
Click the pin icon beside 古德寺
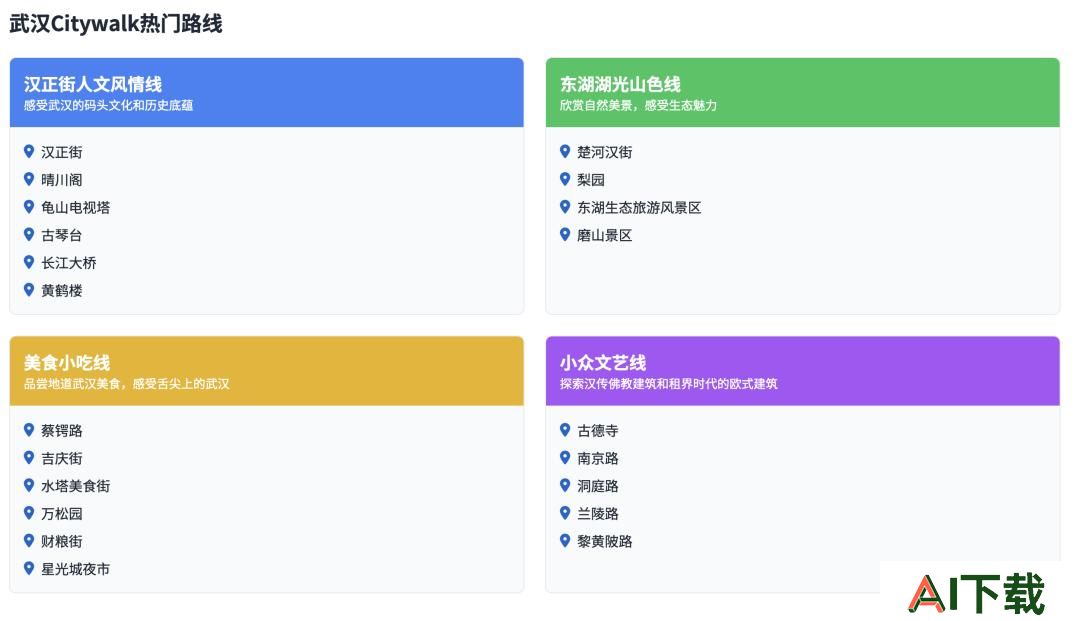565,430
